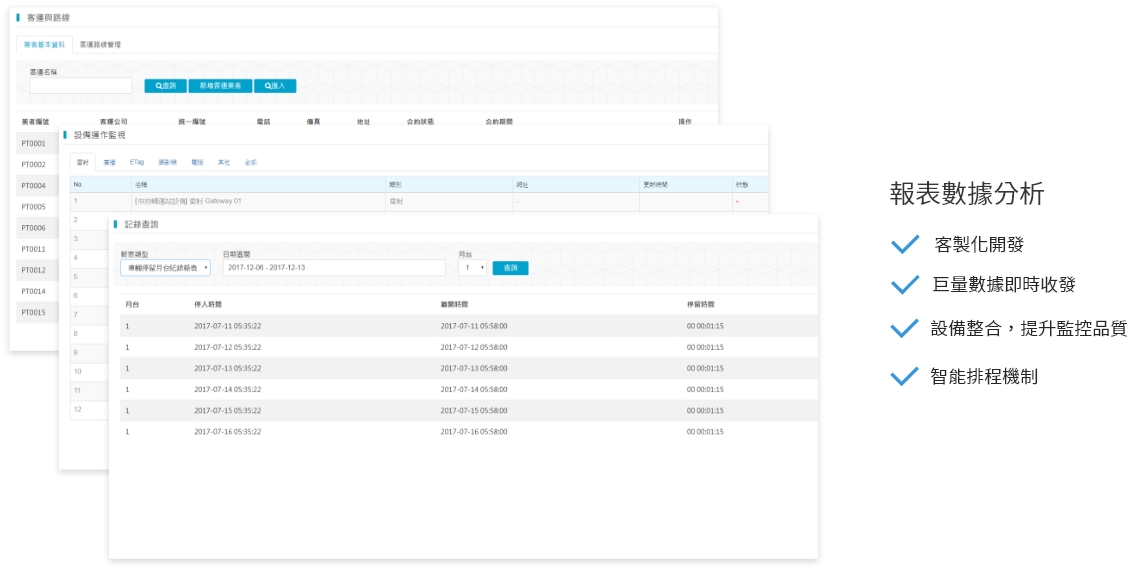The height and width of the screenshot is (571, 1144).
Task: Click the checkmark icon beside 巨量數據即時收發
Action: [x=904, y=285]
